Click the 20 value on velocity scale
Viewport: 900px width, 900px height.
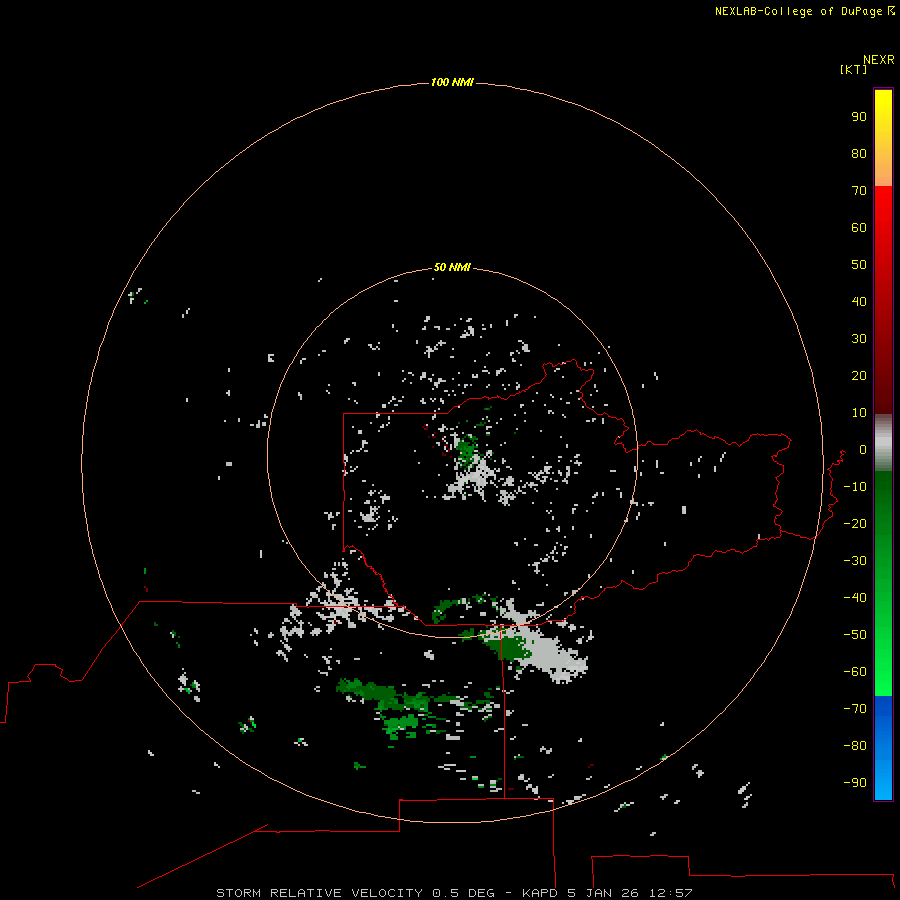coord(859,376)
